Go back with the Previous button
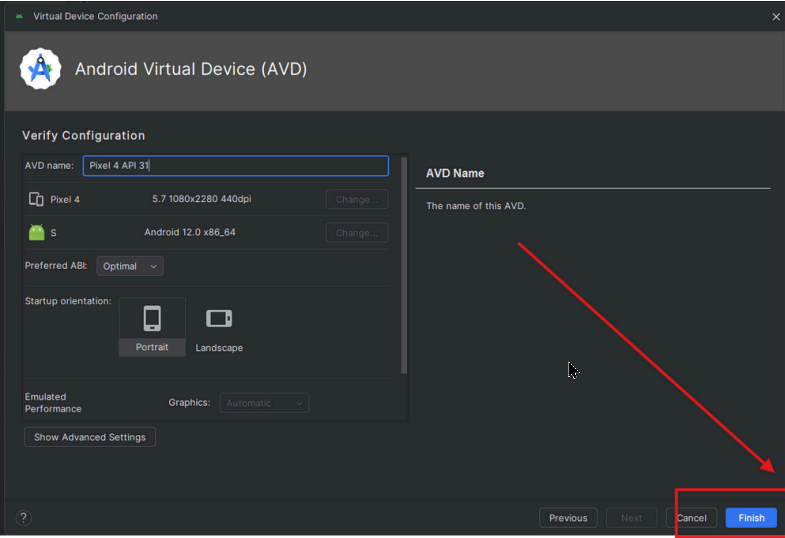 568,518
